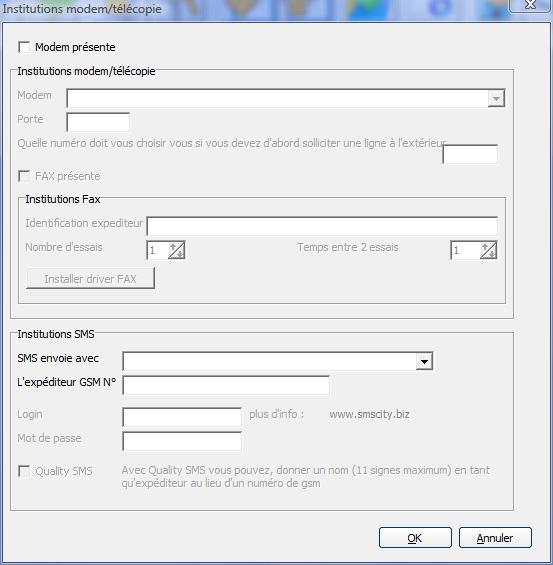Image resolution: width=553 pixels, height=565 pixels.
Task: Click the outside line number field
Action: pos(470,154)
